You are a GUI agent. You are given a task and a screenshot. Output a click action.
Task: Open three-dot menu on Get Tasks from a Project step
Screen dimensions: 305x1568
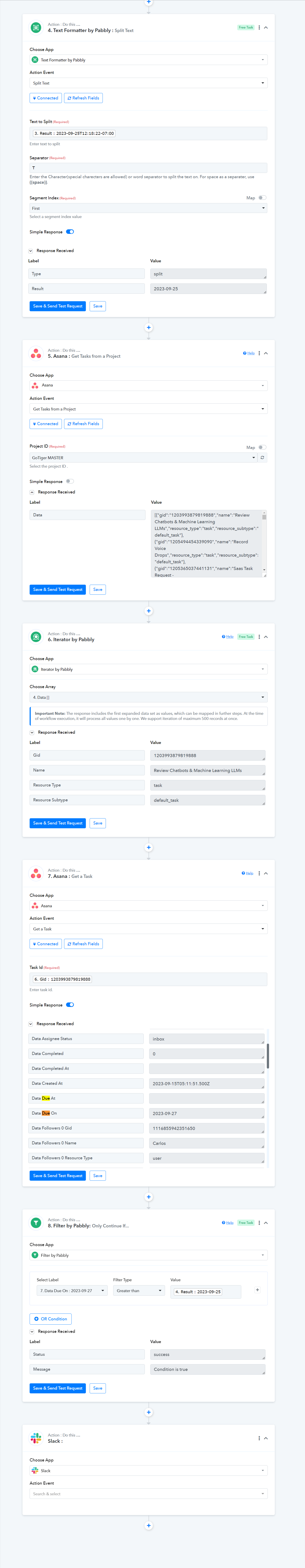pos(259,353)
